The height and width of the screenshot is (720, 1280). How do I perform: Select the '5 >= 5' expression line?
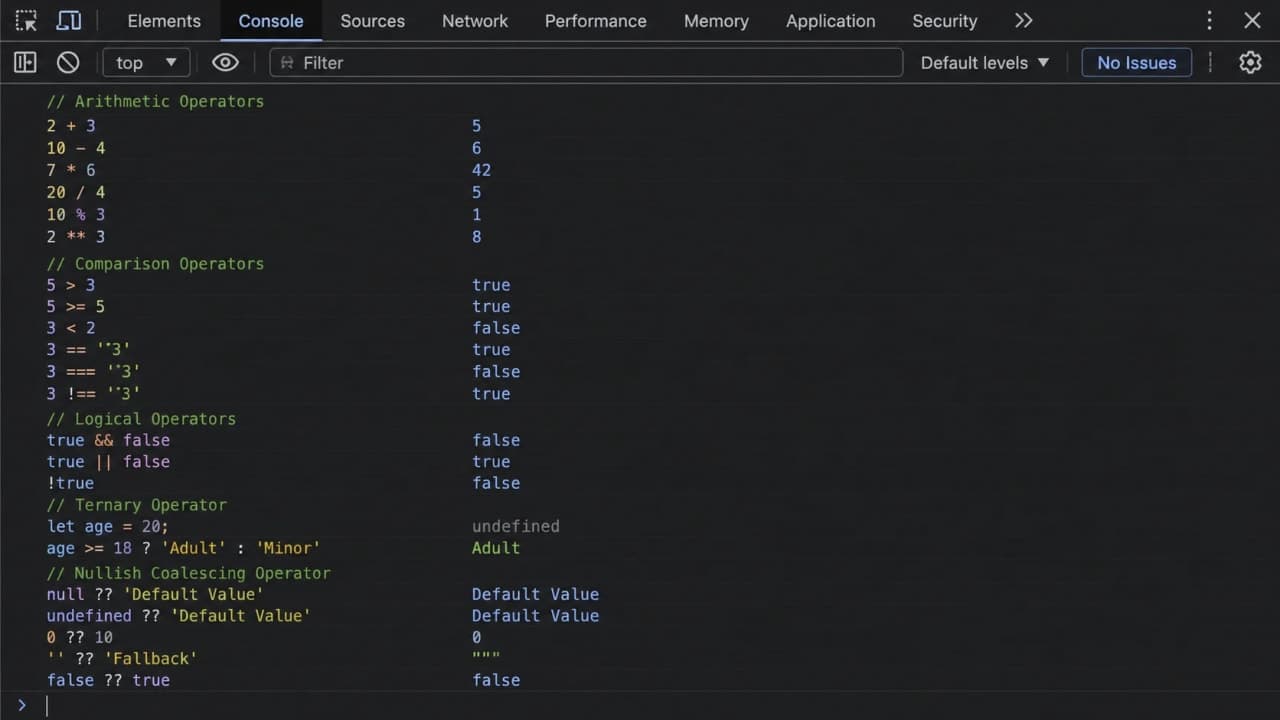76,306
